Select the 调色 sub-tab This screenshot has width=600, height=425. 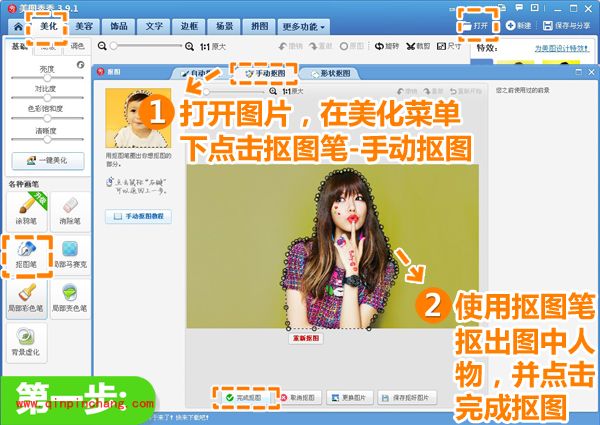[x=77, y=46]
